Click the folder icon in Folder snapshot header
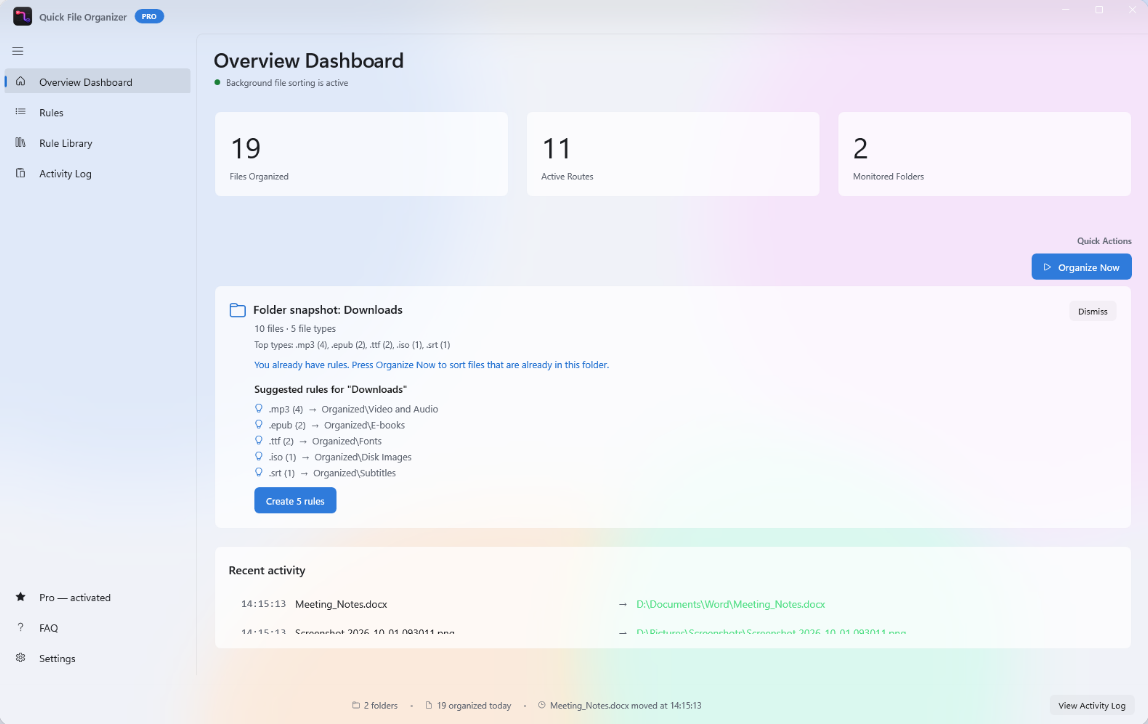Viewport: 1148px width, 724px height. (x=237, y=310)
